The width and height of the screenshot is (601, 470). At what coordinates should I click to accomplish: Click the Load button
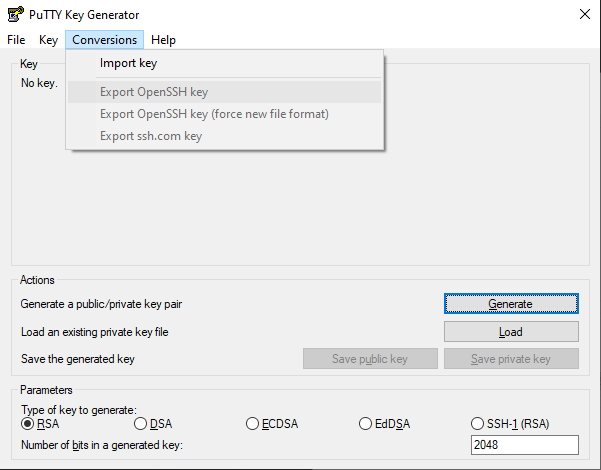(511, 332)
